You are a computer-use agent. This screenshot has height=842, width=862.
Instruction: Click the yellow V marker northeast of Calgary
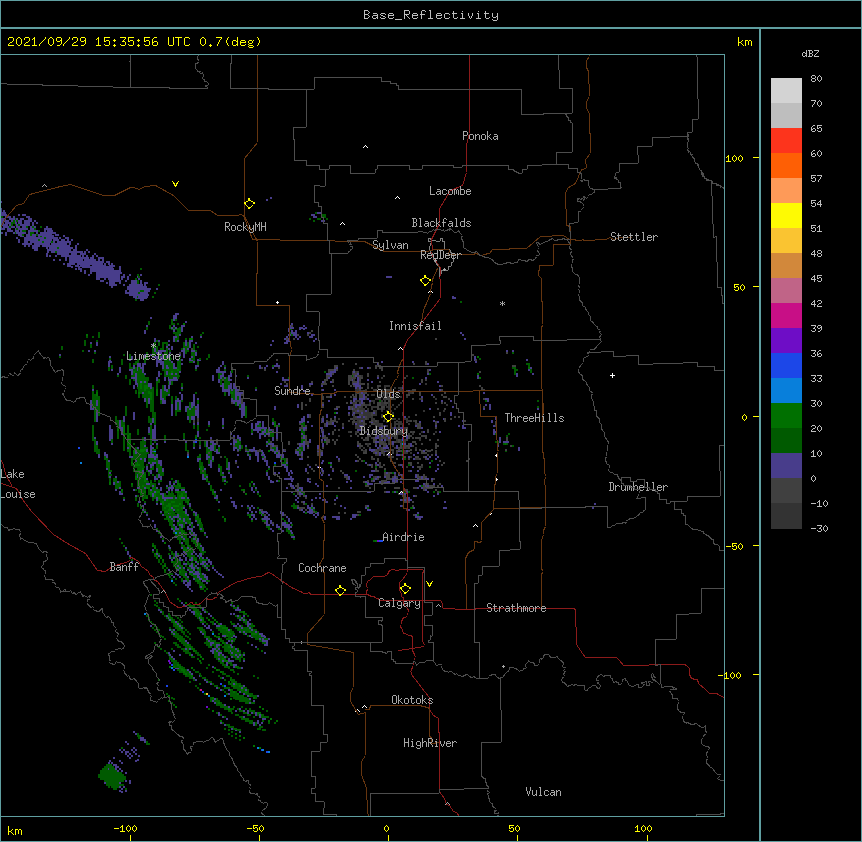[429, 584]
